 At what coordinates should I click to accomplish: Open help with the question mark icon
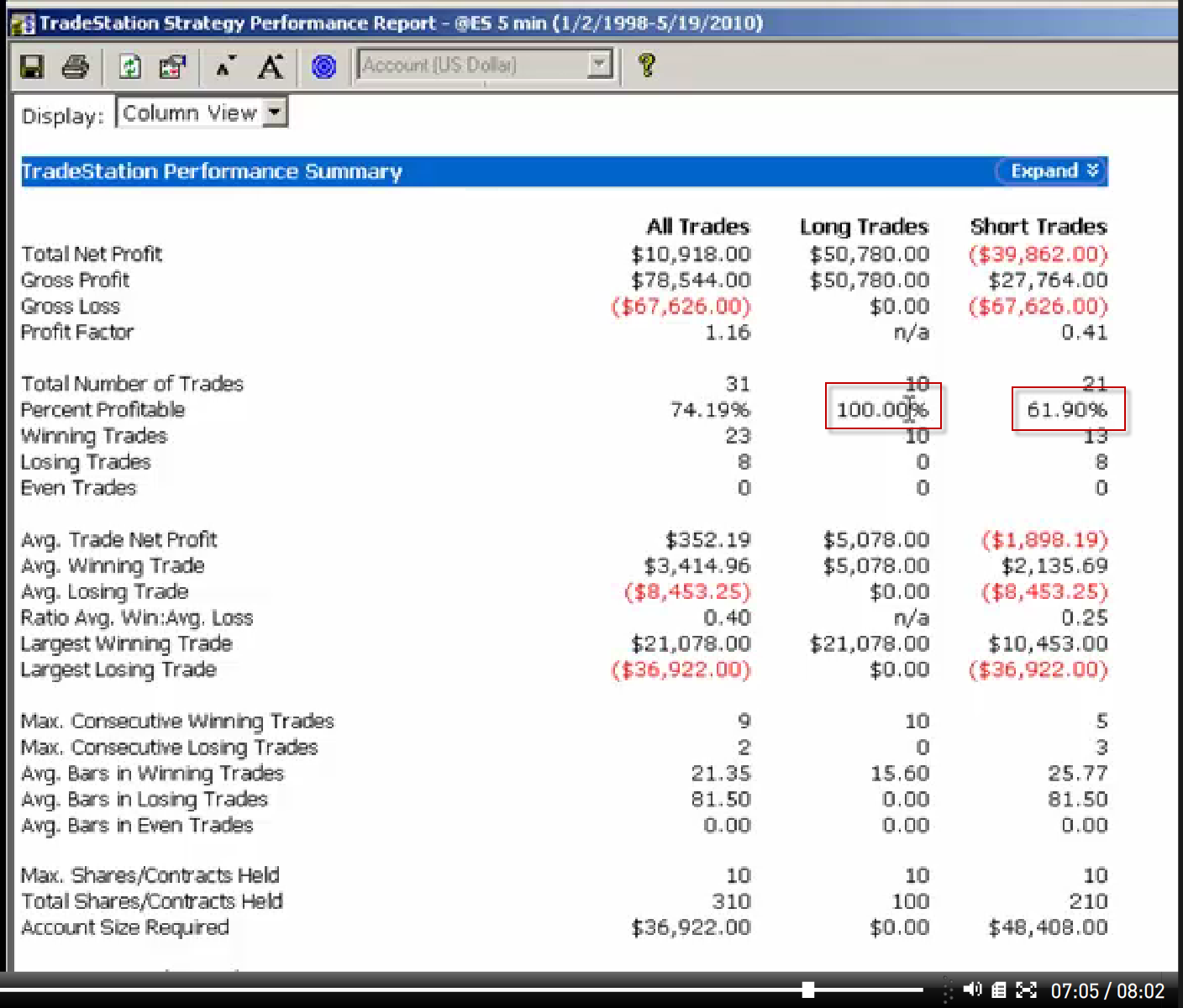647,65
